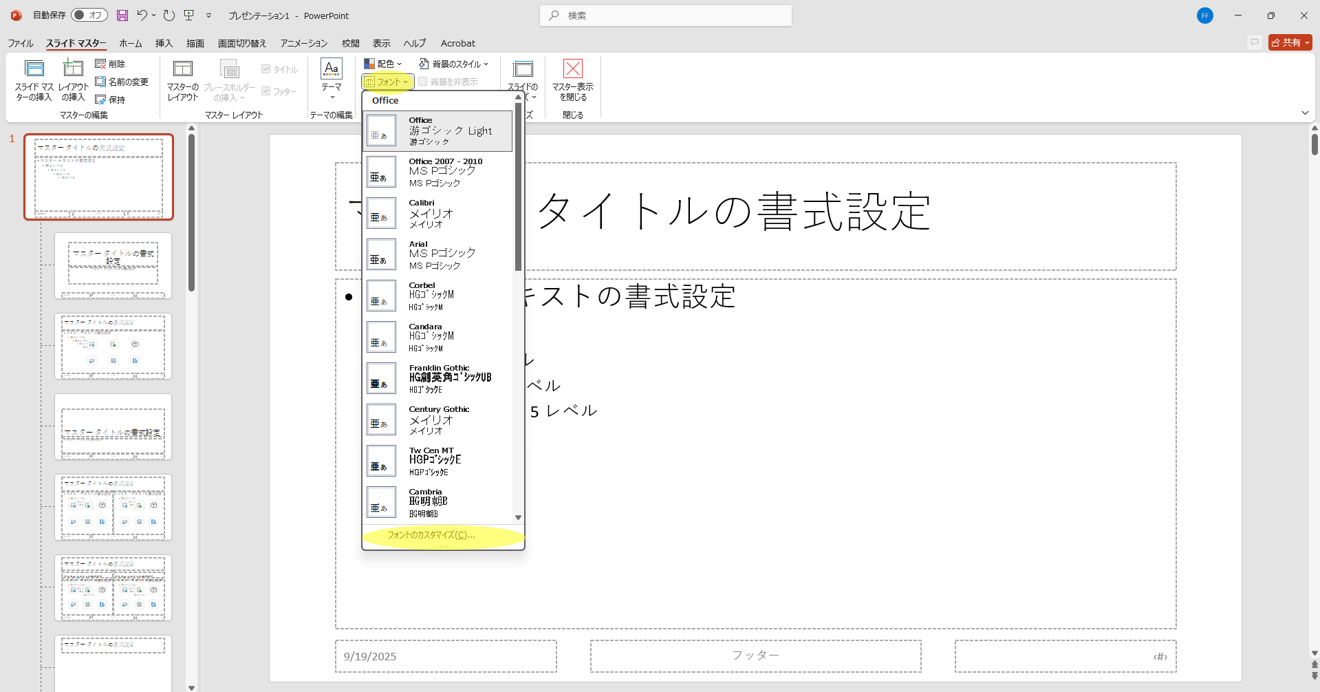This screenshot has width=1320, height=692.
Task: Click フォントのカスタマイズ at list bottom
Action: pyautogui.click(x=431, y=536)
